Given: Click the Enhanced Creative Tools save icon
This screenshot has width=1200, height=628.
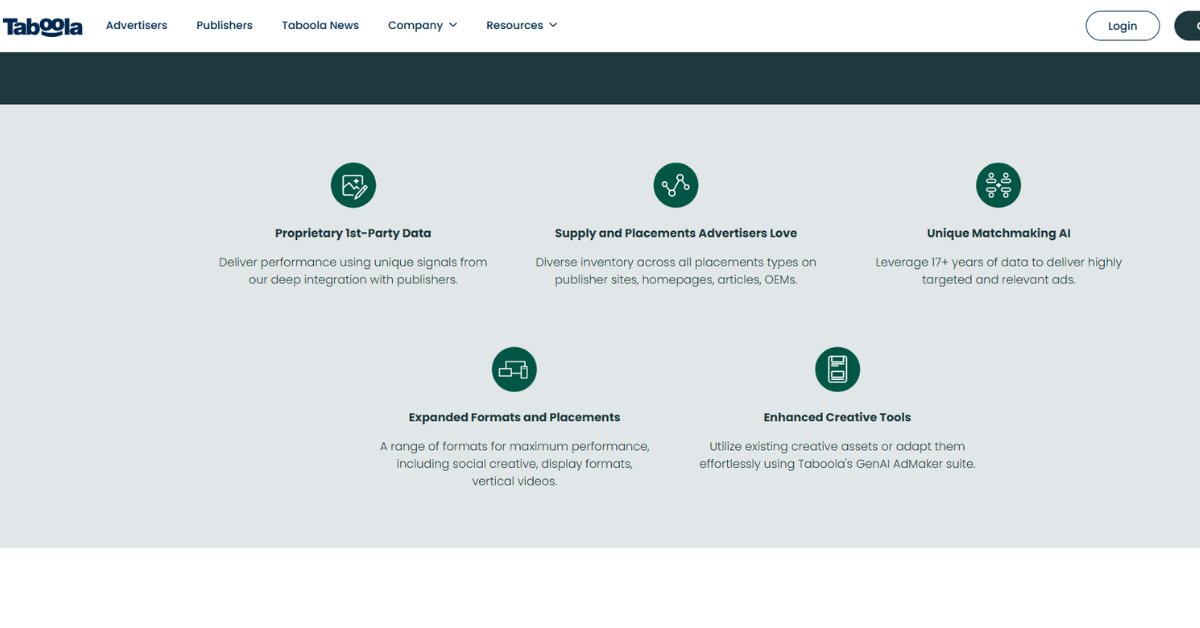Looking at the screenshot, I should pos(837,369).
